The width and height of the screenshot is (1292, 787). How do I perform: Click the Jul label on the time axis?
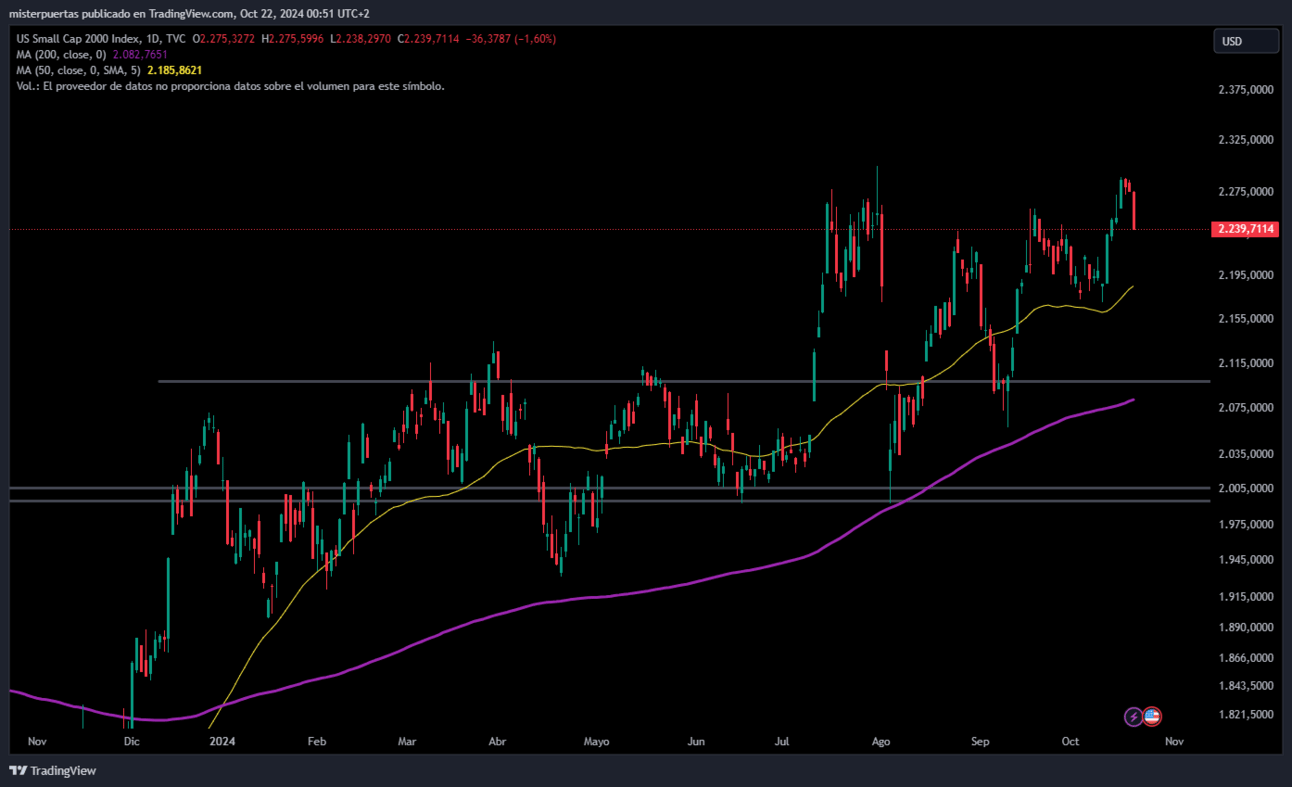click(782, 741)
